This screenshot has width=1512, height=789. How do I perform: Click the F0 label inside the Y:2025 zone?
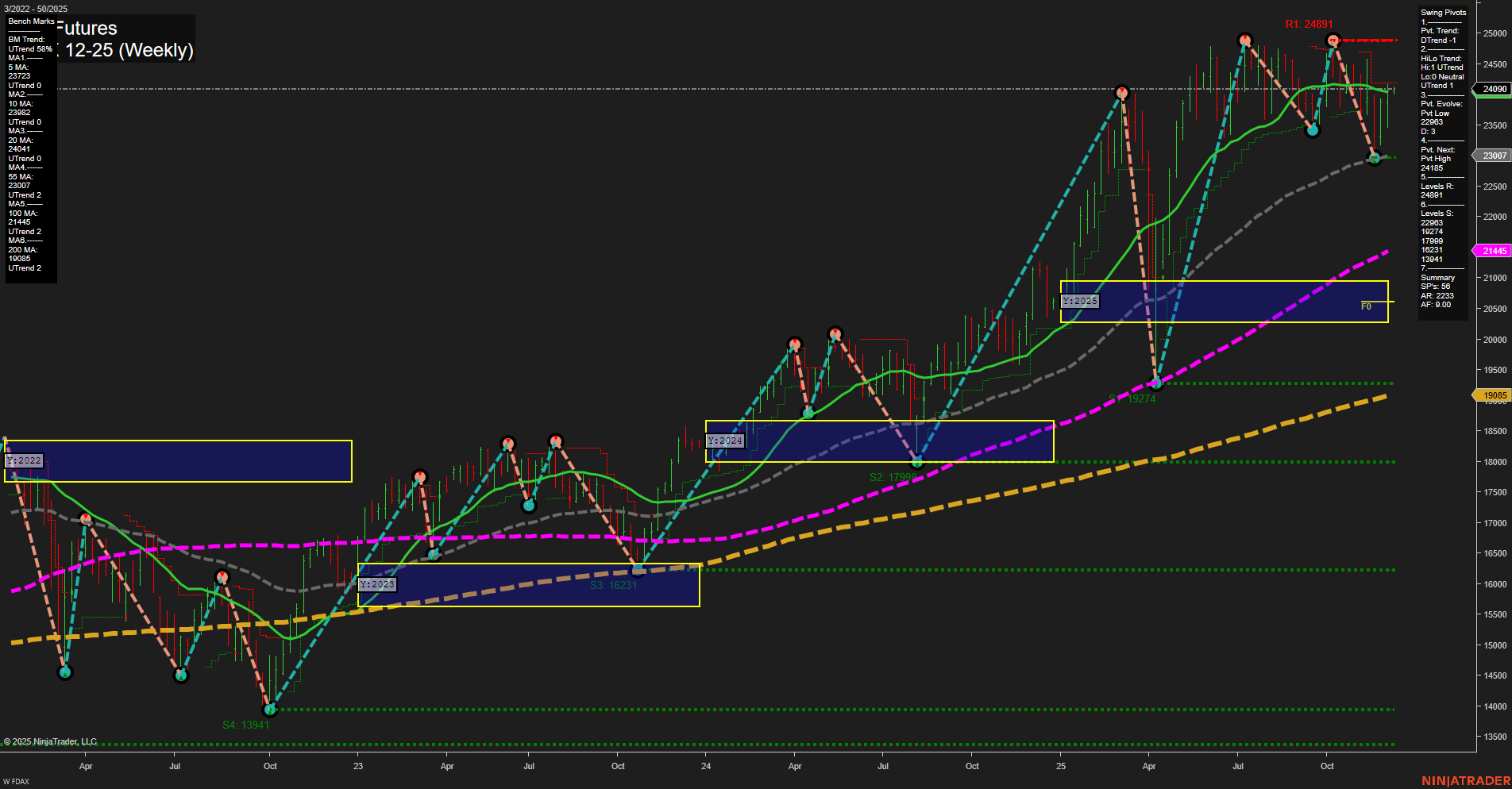click(x=1366, y=306)
